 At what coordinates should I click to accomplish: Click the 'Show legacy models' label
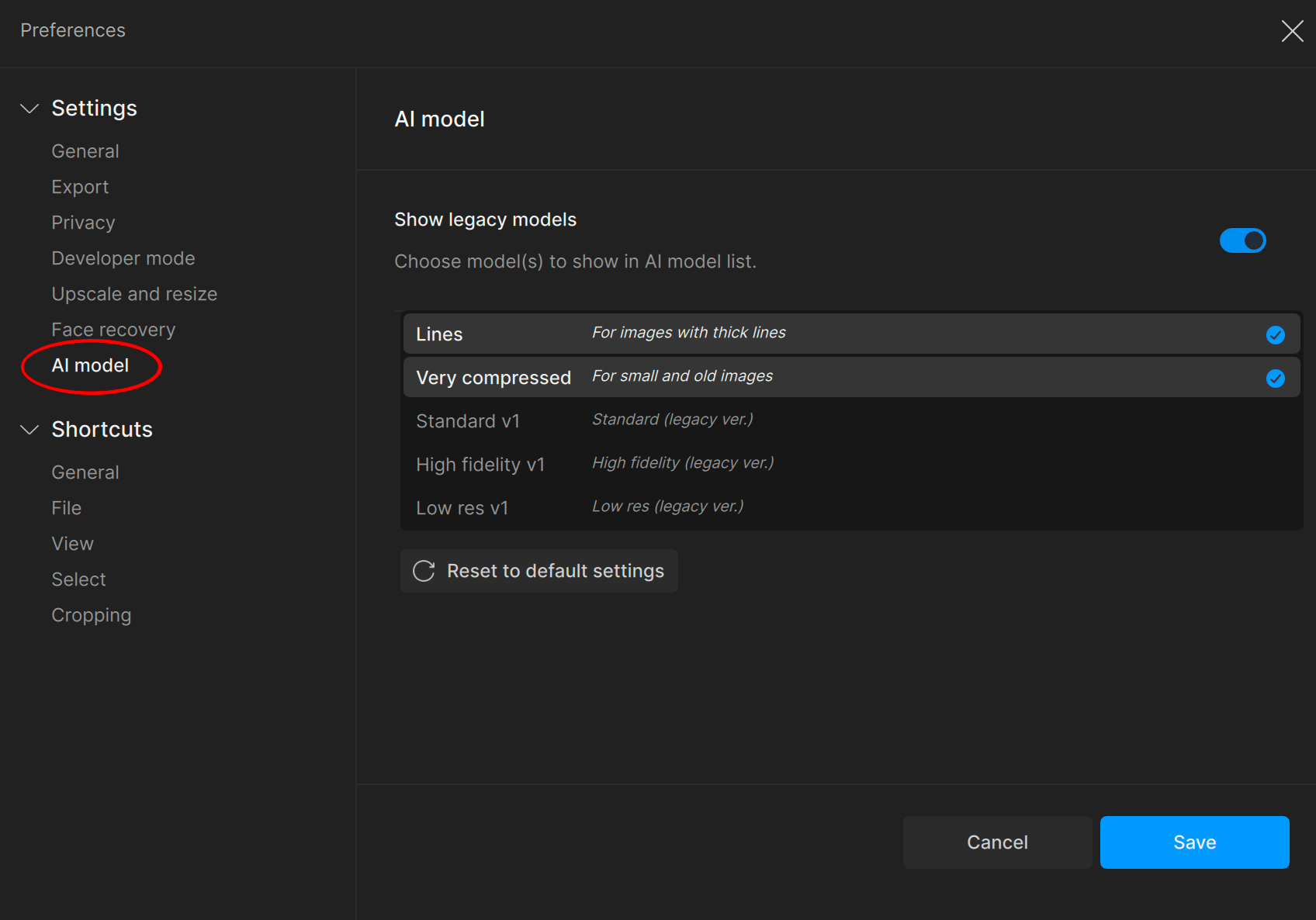(486, 220)
